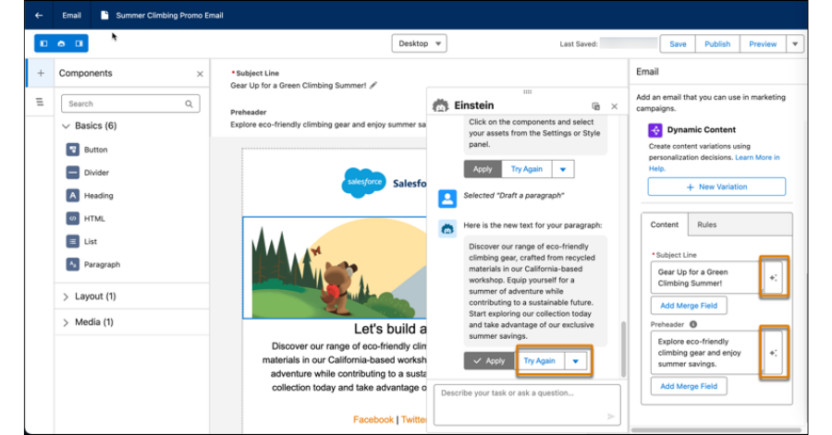Click Add Merge Field under Subject Line
832x435 pixels.
point(688,306)
